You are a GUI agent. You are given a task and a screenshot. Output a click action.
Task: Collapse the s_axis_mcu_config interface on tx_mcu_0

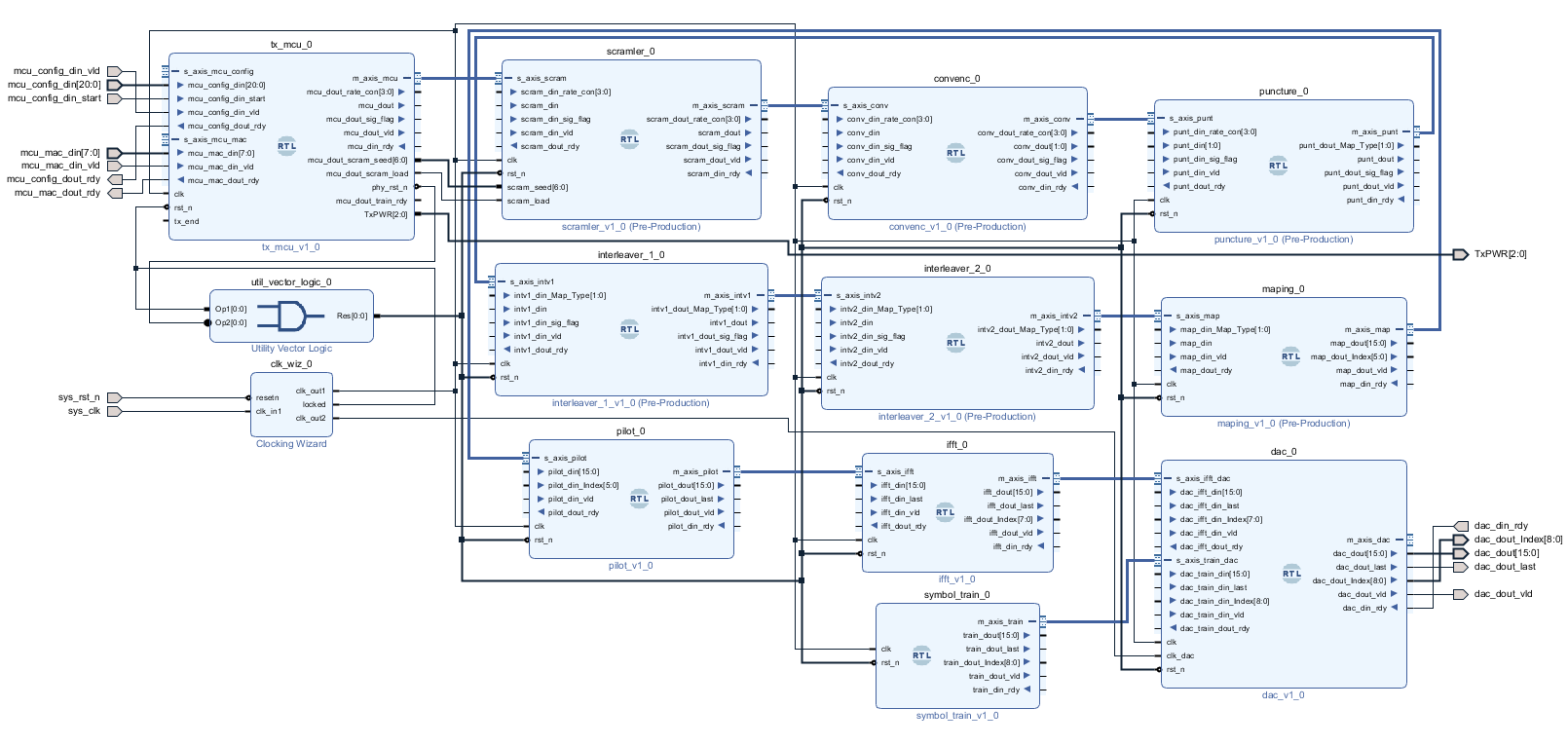click(x=175, y=71)
